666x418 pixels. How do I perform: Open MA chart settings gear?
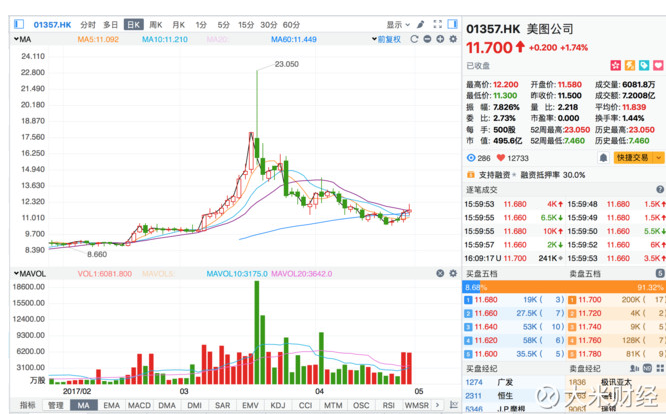point(453,39)
